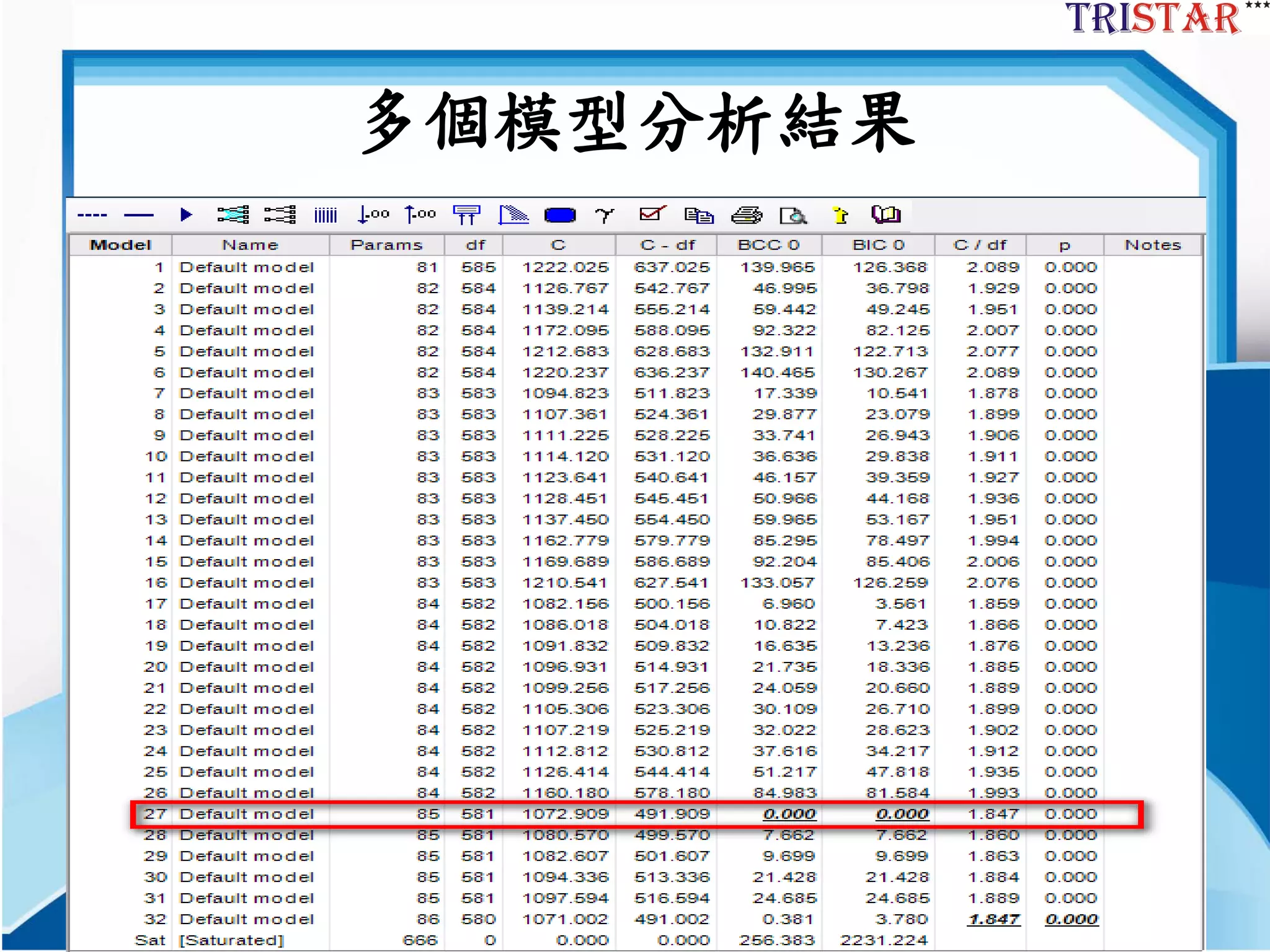Click the underlined BIC 0 value in row 27

(902, 814)
